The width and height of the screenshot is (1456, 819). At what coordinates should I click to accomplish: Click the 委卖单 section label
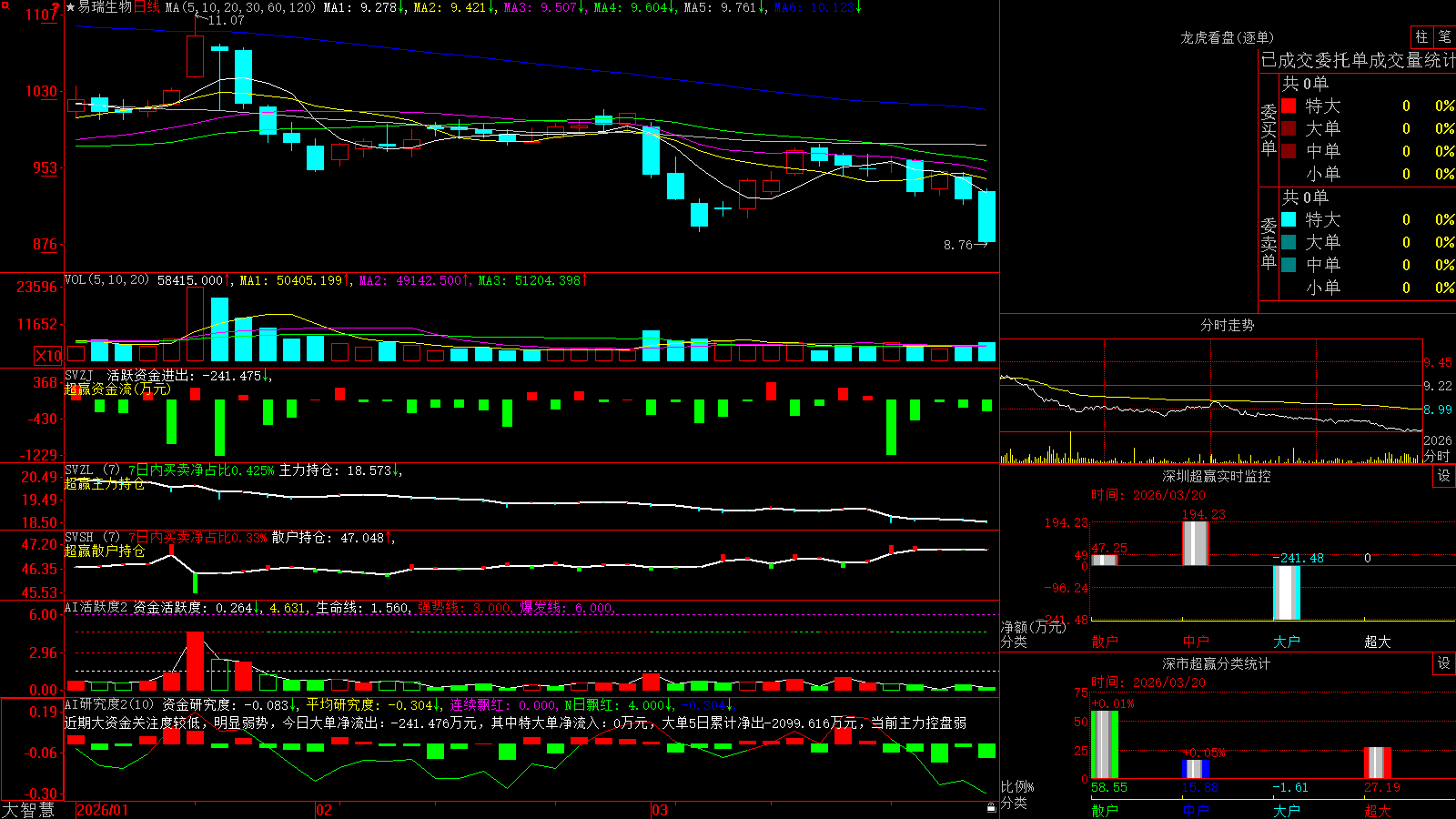click(1269, 243)
